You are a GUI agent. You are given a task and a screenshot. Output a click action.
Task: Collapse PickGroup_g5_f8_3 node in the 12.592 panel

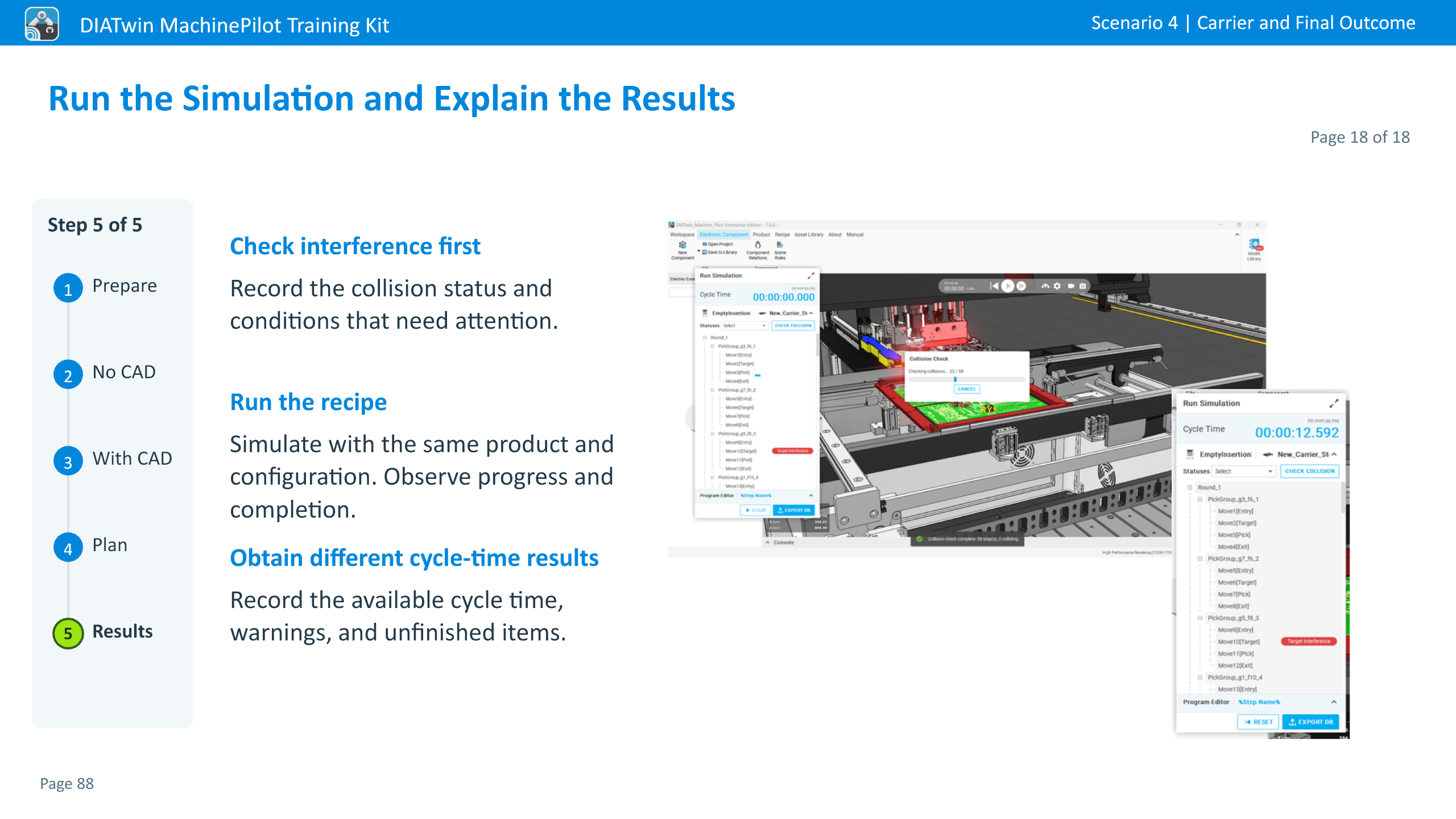click(x=1199, y=618)
